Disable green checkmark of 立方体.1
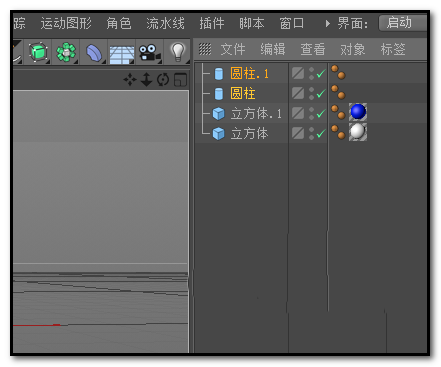This screenshot has width=441, height=367. coord(321,114)
